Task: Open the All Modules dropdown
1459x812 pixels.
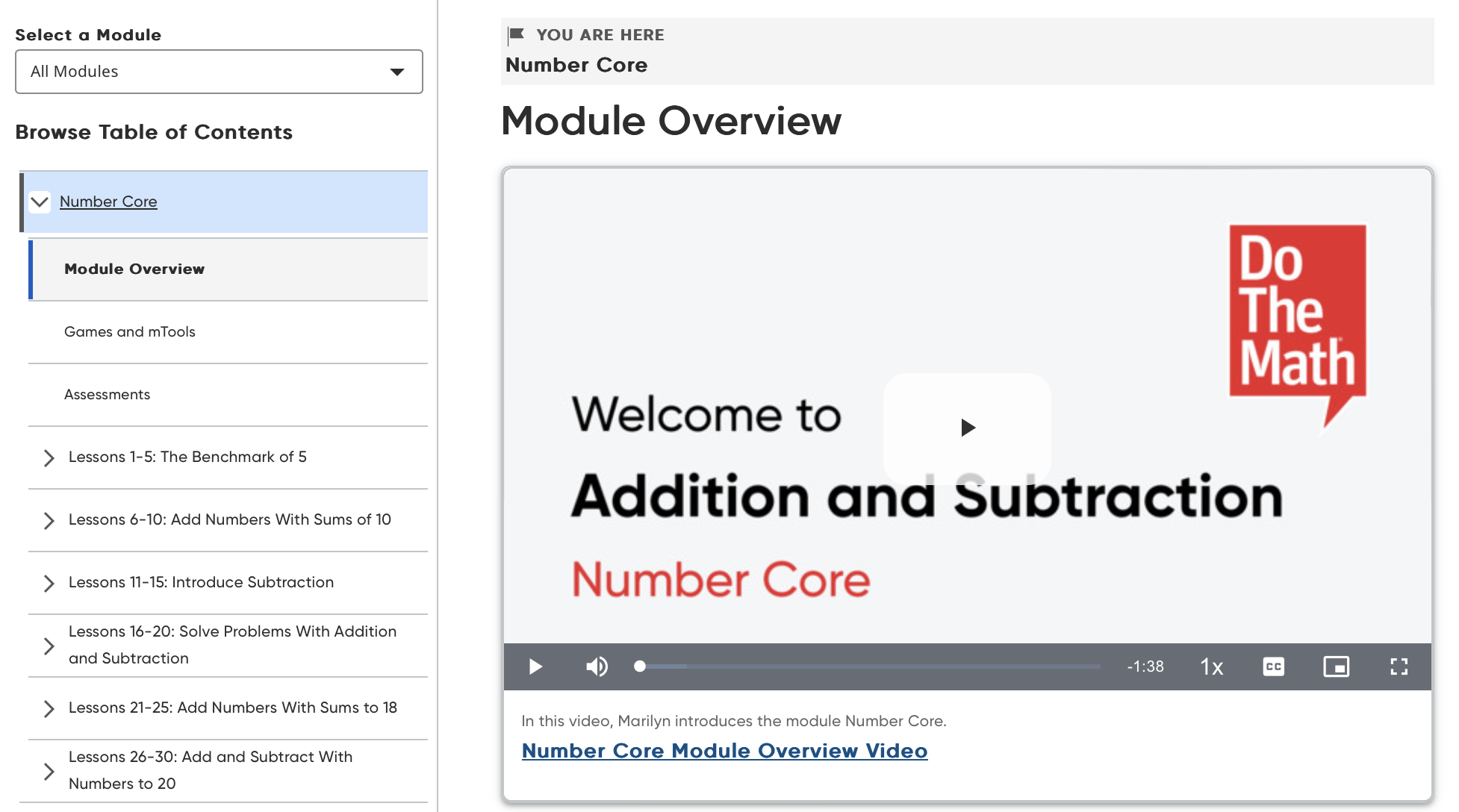Action: click(x=219, y=72)
